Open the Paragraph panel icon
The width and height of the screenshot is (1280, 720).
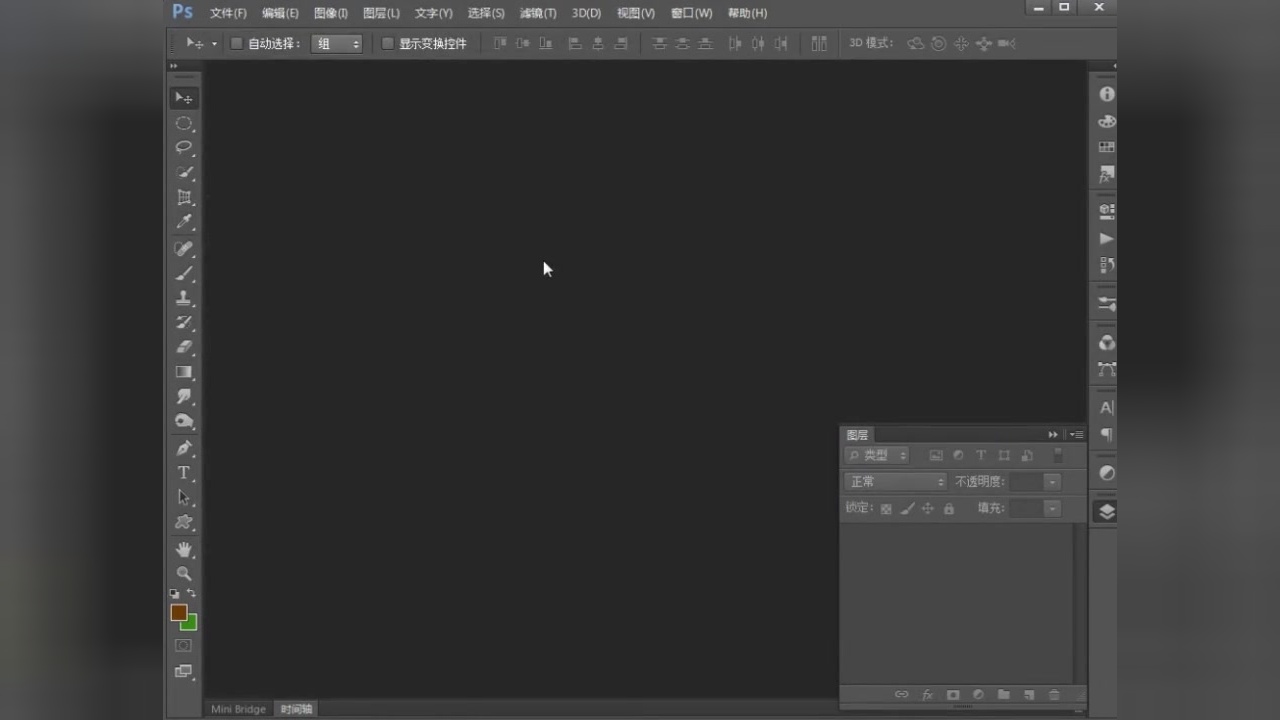1107,435
